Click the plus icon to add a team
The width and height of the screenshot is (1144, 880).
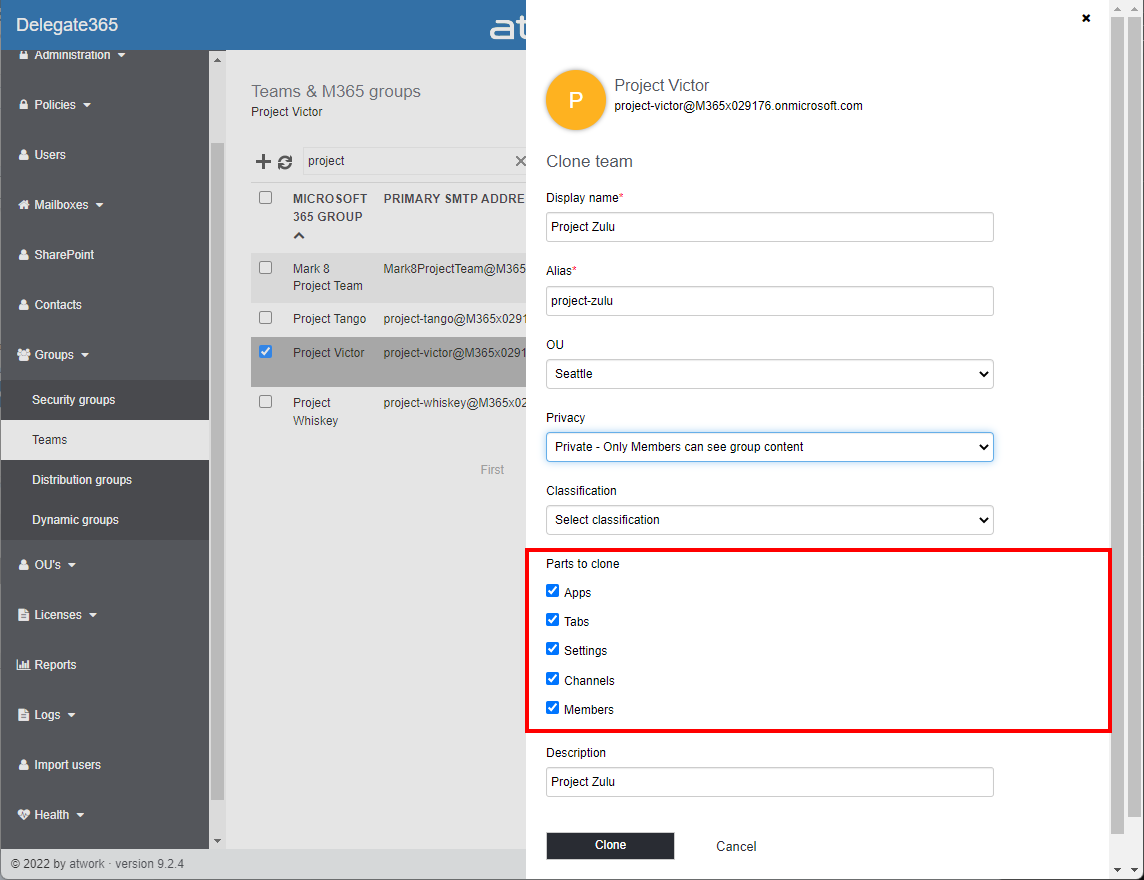(x=263, y=162)
